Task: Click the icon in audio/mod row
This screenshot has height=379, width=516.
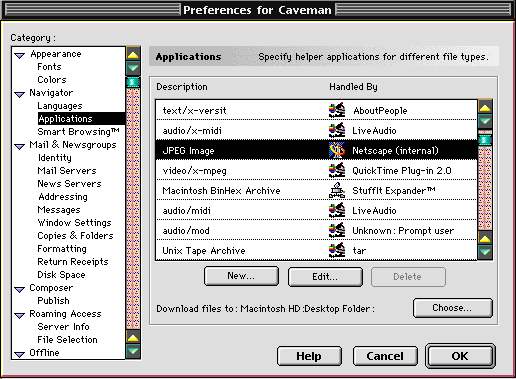Action: pos(337,230)
